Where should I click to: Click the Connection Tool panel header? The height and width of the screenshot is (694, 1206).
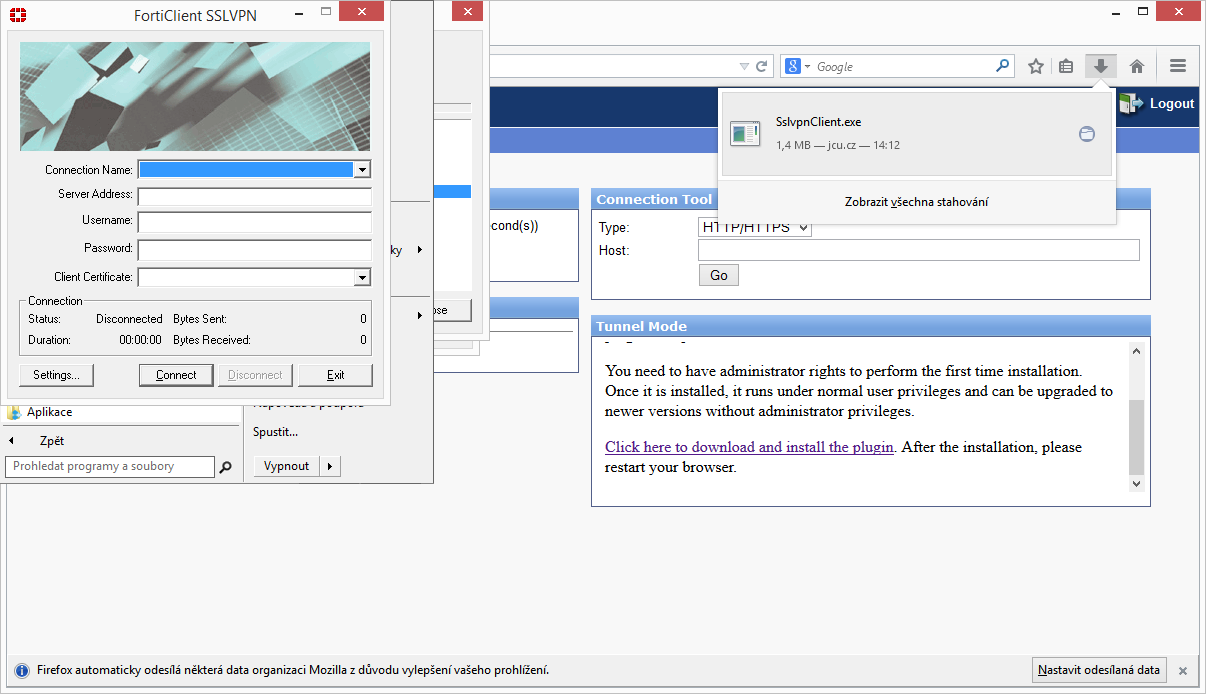tap(871, 199)
